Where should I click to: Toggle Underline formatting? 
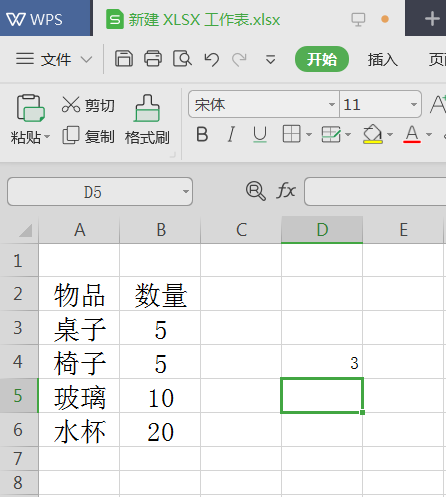pyautogui.click(x=259, y=135)
